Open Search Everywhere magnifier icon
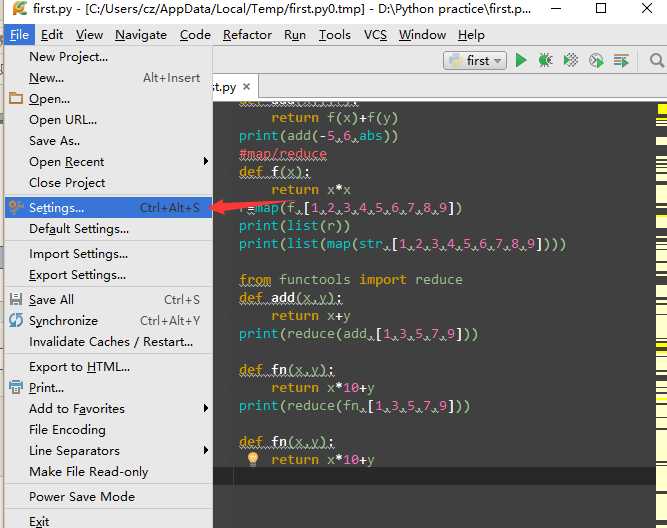The width and height of the screenshot is (667, 528). point(657,60)
